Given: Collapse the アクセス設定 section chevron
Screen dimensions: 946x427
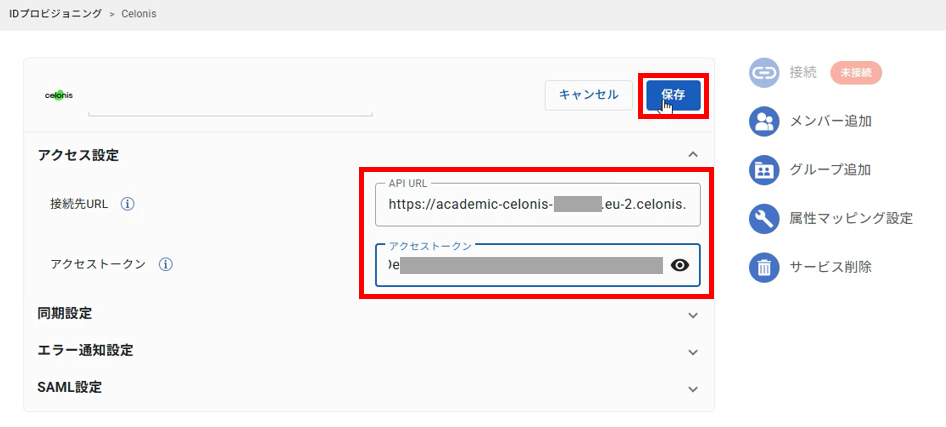Looking at the screenshot, I should [693, 155].
